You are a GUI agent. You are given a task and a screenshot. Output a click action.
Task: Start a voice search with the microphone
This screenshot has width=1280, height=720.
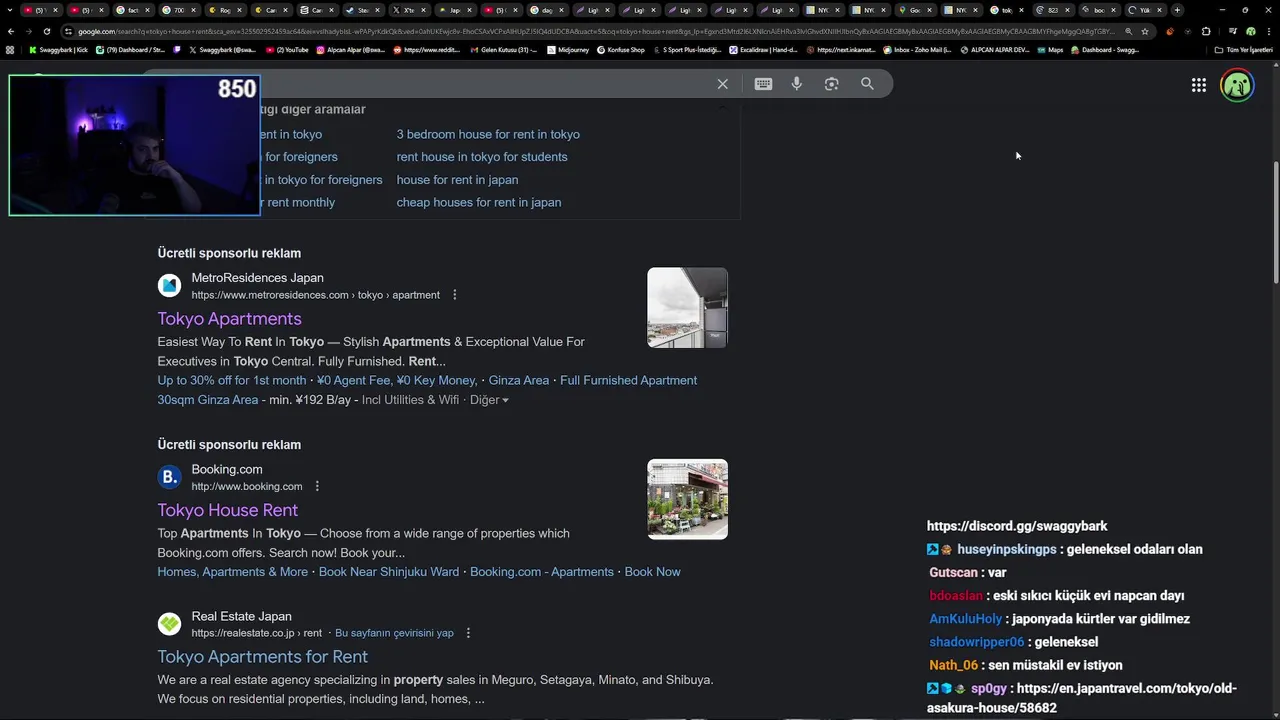point(797,84)
